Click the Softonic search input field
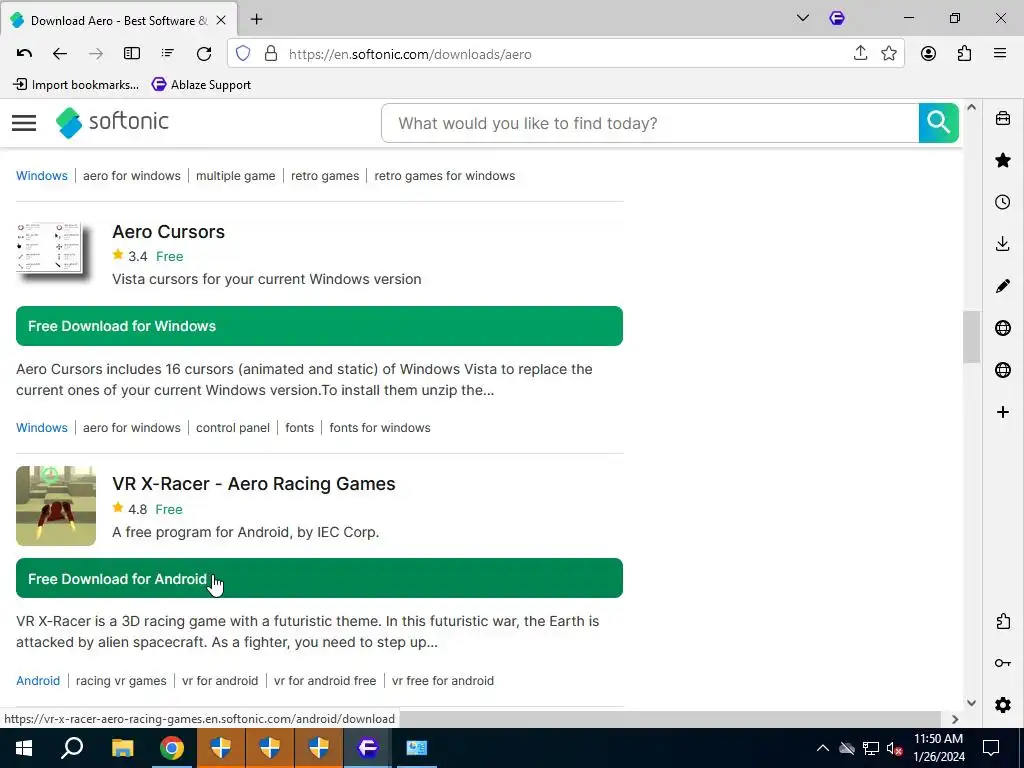Screen dimensions: 1024x768 pyautogui.click(x=650, y=123)
